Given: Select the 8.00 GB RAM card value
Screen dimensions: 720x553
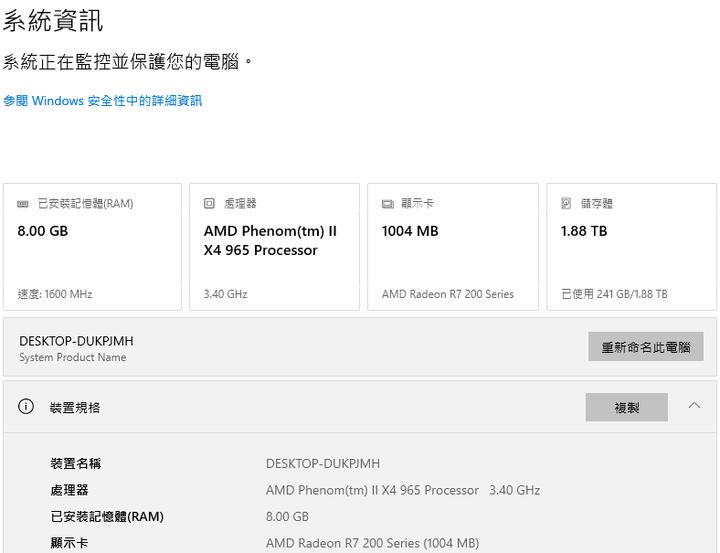Looking at the screenshot, I should (43, 231).
